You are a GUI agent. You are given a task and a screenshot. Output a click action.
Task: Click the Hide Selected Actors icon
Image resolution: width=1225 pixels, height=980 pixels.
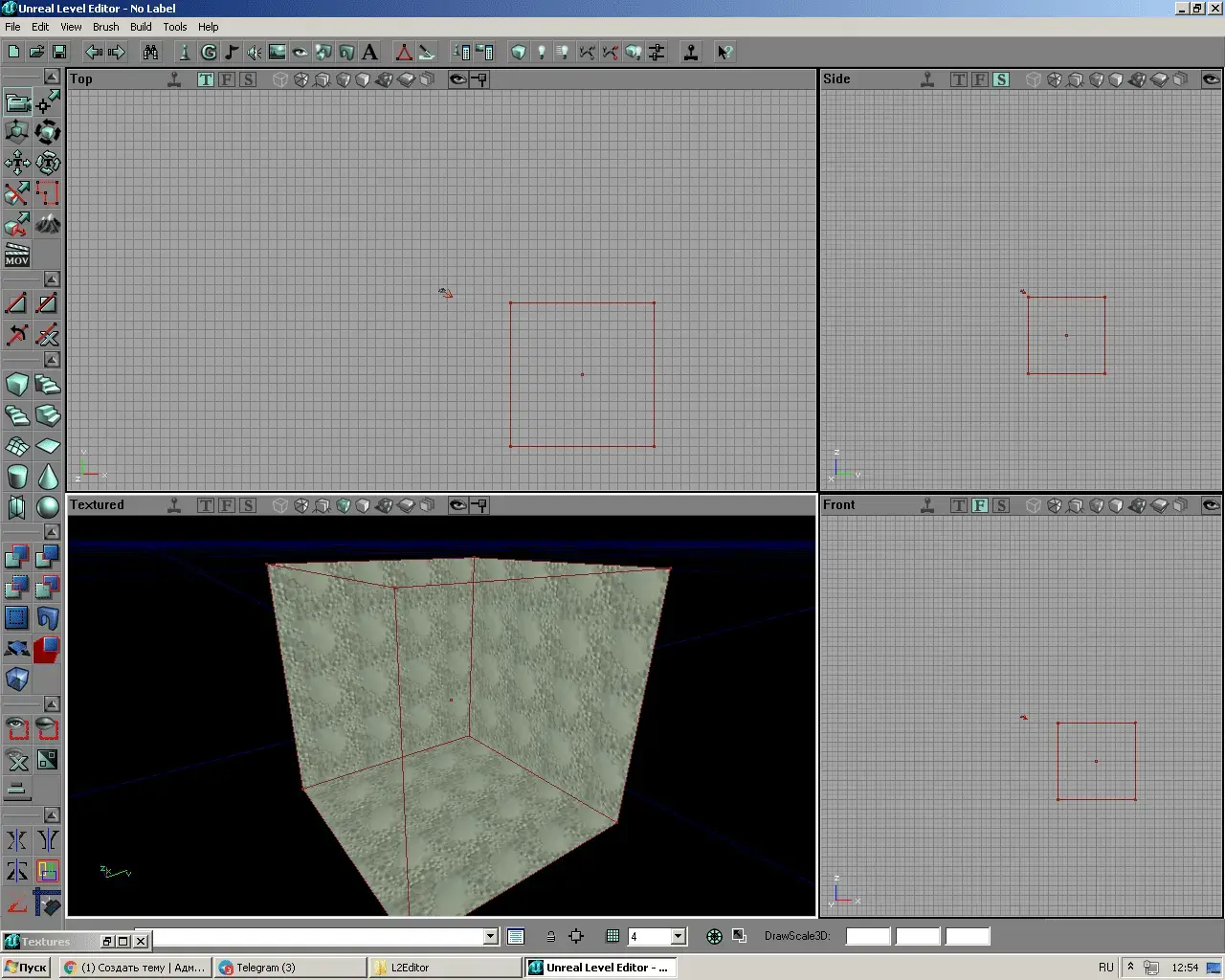click(x=48, y=728)
